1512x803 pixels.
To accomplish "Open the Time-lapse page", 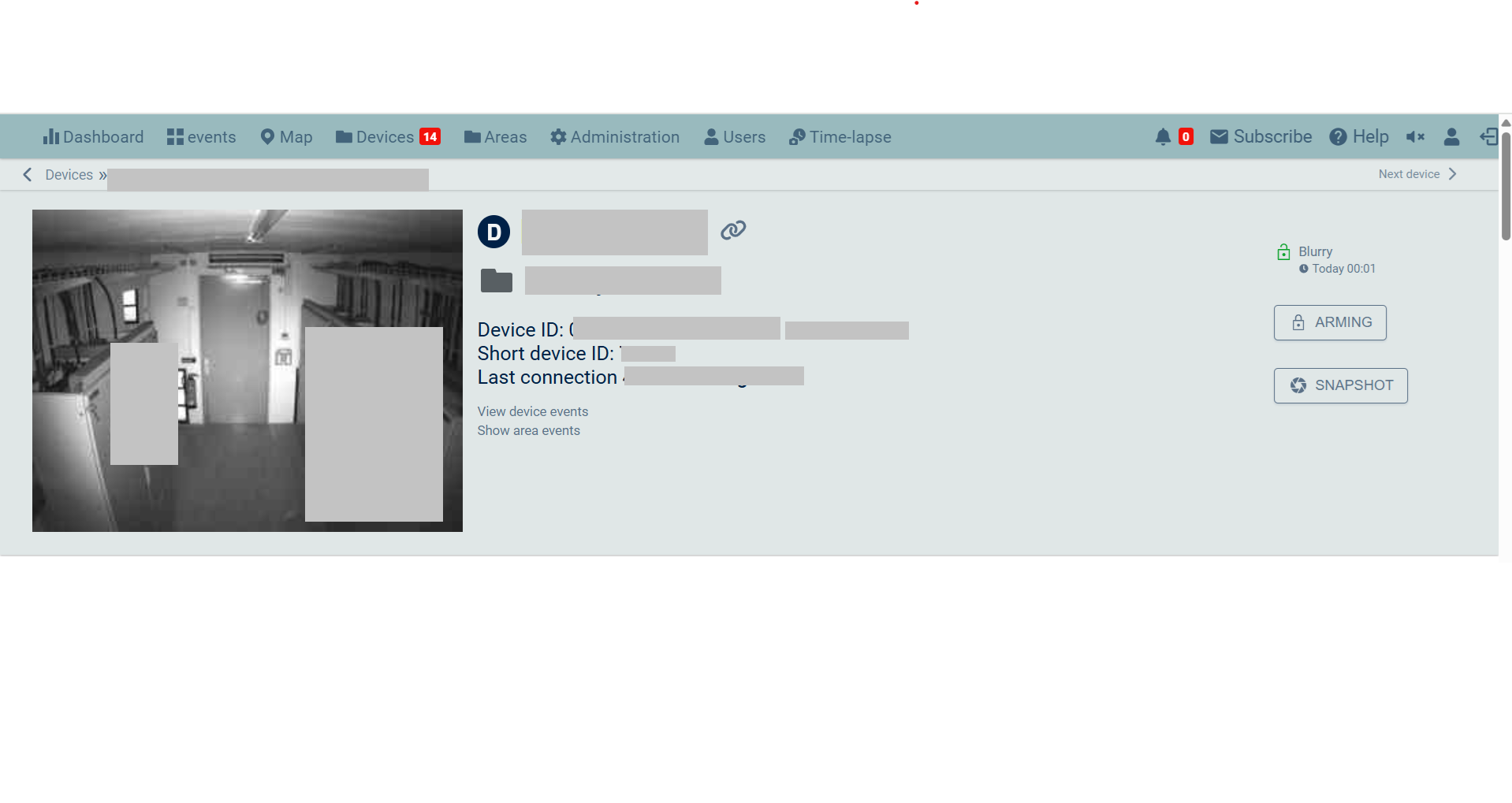I will pos(840,137).
